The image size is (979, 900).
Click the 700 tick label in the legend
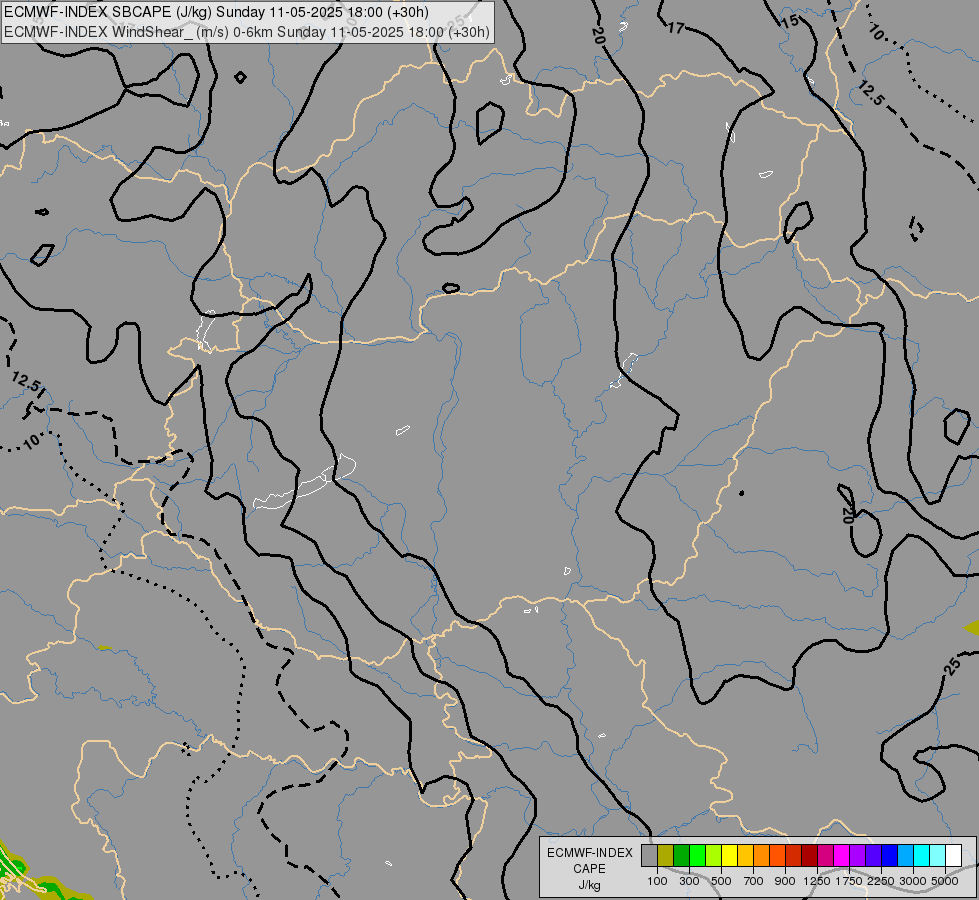tap(754, 881)
